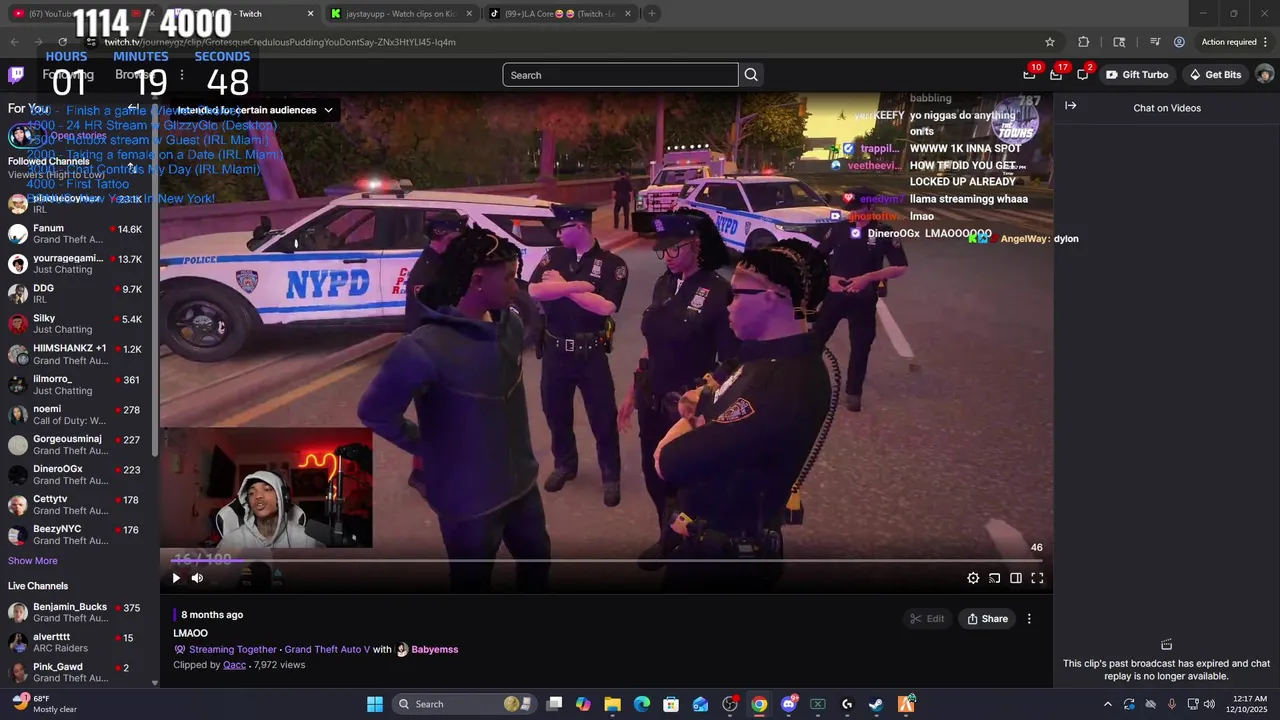Open Chrome media controls icon
Image resolution: width=1280 pixels, height=720 pixels.
click(x=1155, y=42)
